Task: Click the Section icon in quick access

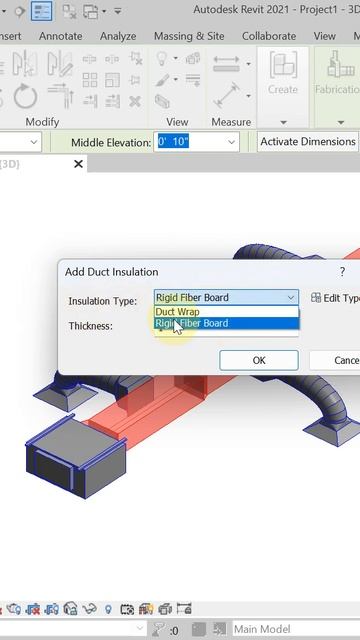Action: click(20, 11)
